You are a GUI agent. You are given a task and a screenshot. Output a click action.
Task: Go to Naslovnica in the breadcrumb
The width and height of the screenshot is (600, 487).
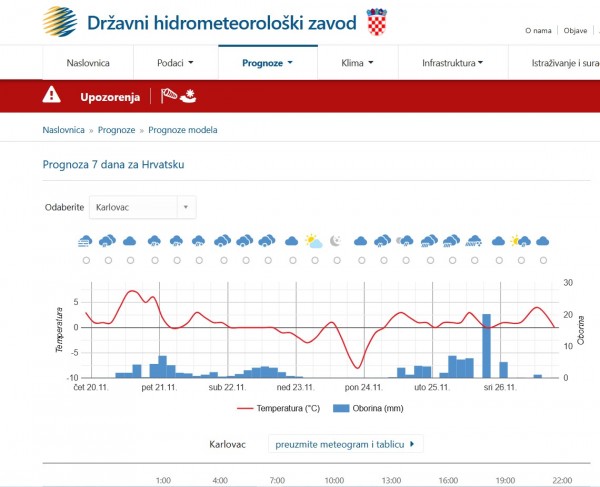tap(64, 130)
